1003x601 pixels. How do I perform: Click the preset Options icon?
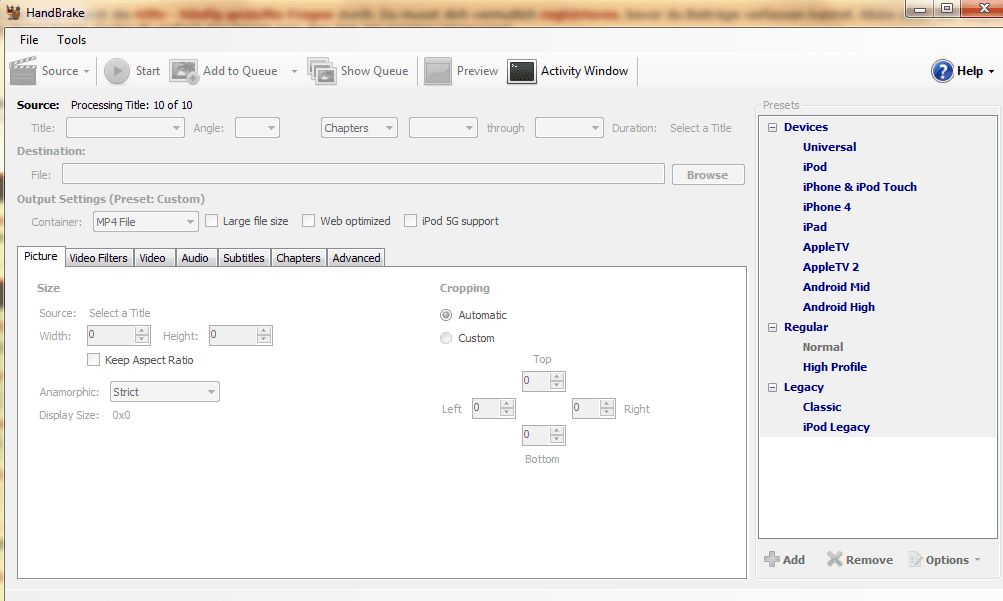(915, 559)
